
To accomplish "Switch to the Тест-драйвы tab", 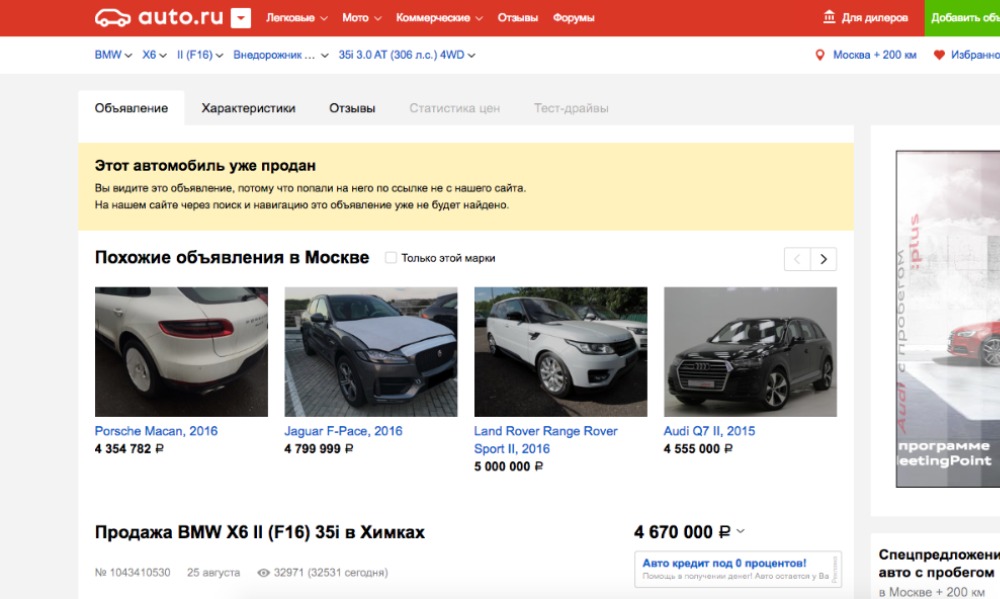I will point(571,108).
